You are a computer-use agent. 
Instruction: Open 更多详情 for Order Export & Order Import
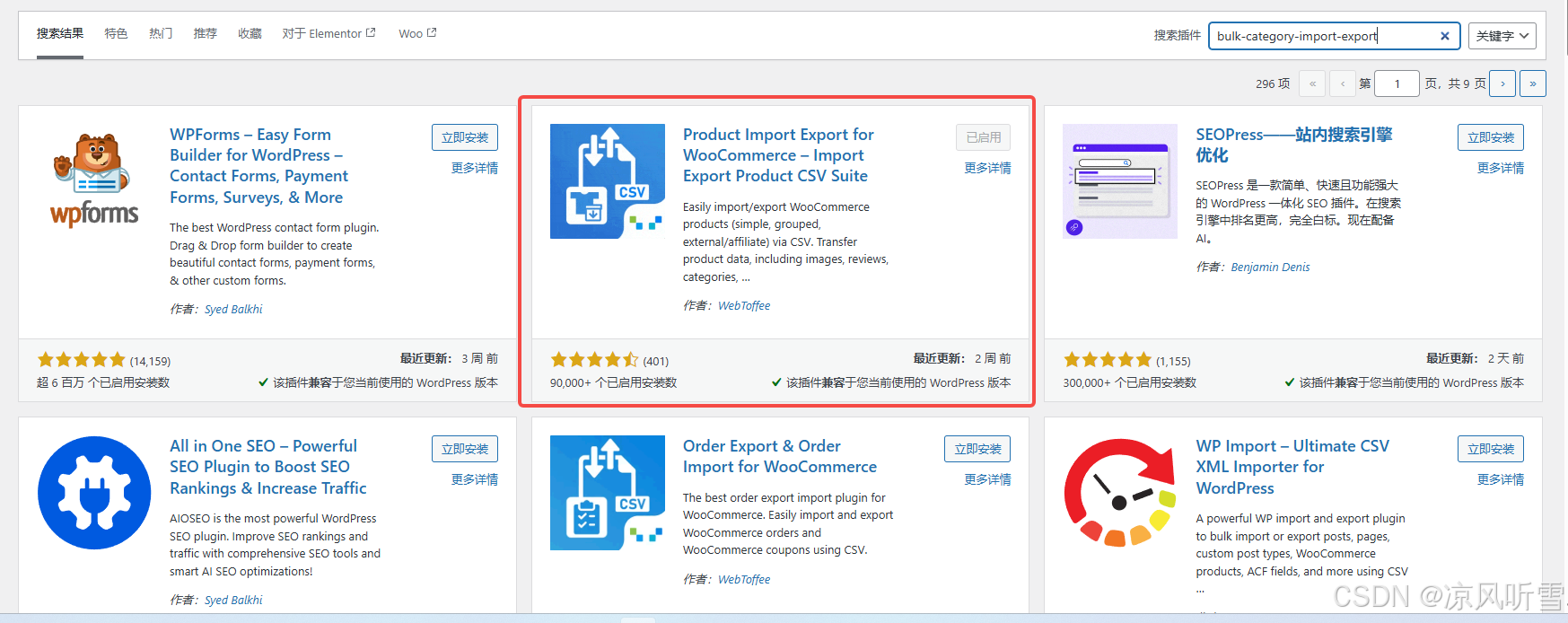(987, 479)
